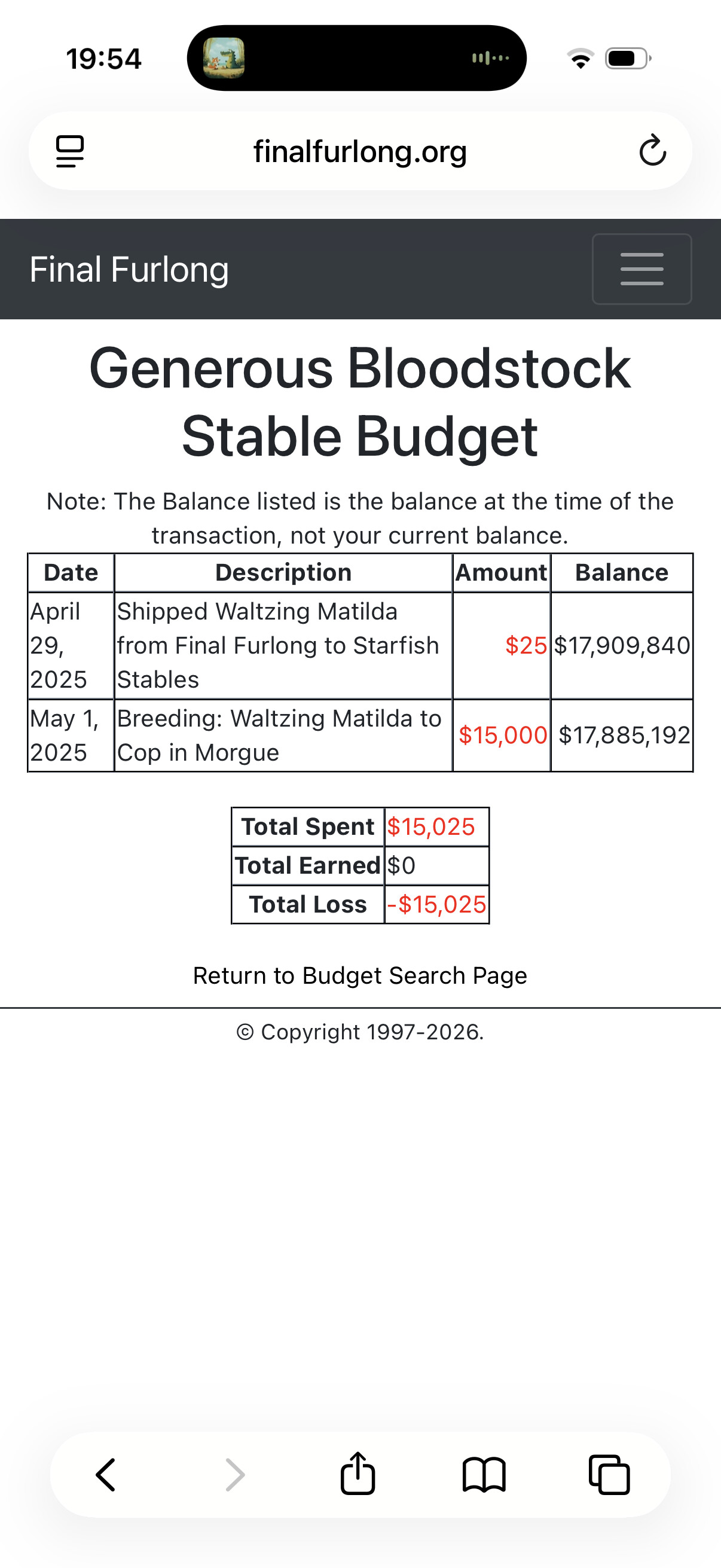Select the Total Loss value cell
This screenshot has width=721, height=1568.
click(x=436, y=905)
